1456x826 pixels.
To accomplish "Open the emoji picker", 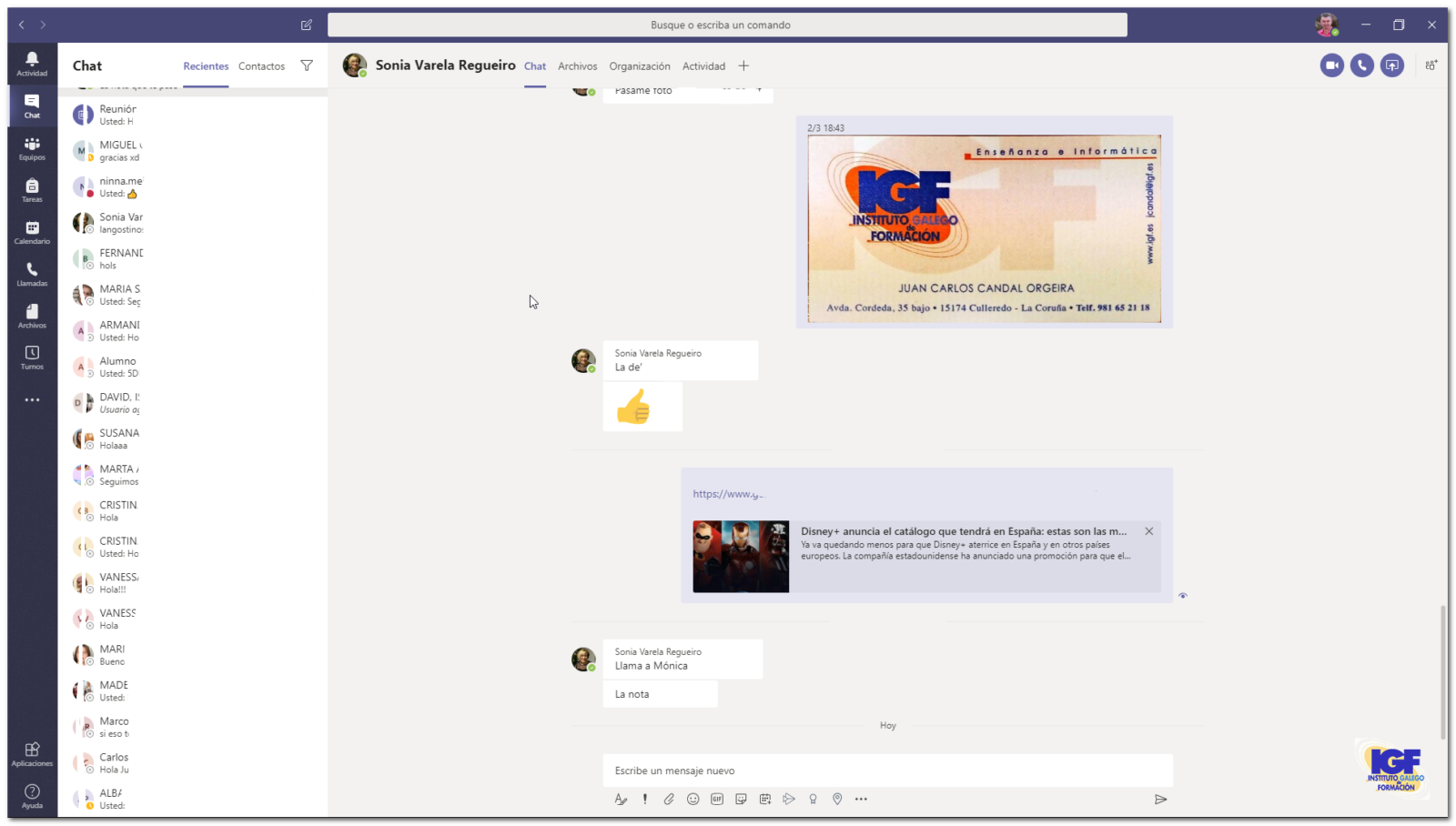I will (693, 799).
